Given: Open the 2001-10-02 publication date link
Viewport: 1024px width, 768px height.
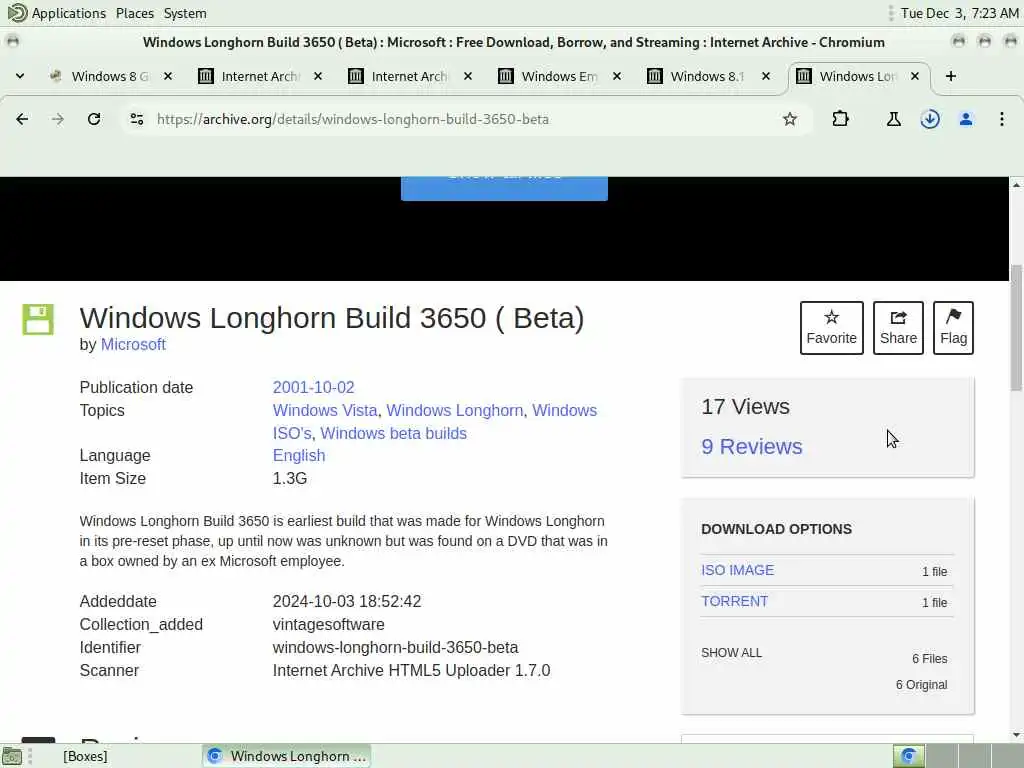Looking at the screenshot, I should 313,387.
